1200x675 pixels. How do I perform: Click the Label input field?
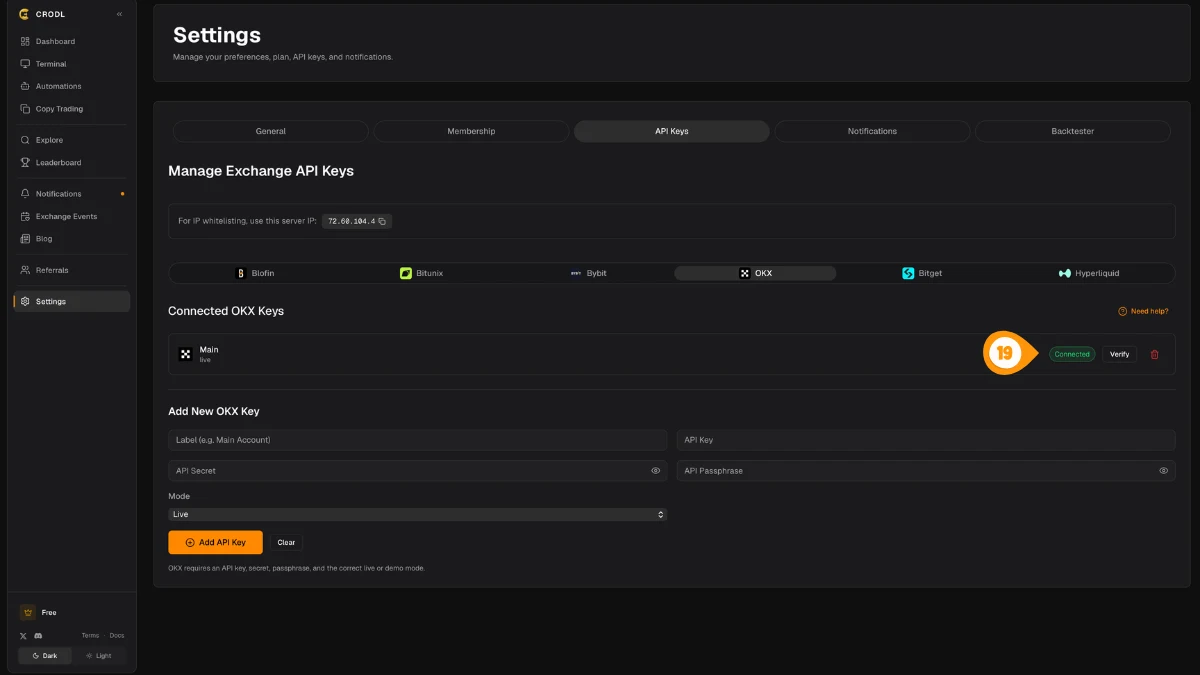click(x=417, y=440)
